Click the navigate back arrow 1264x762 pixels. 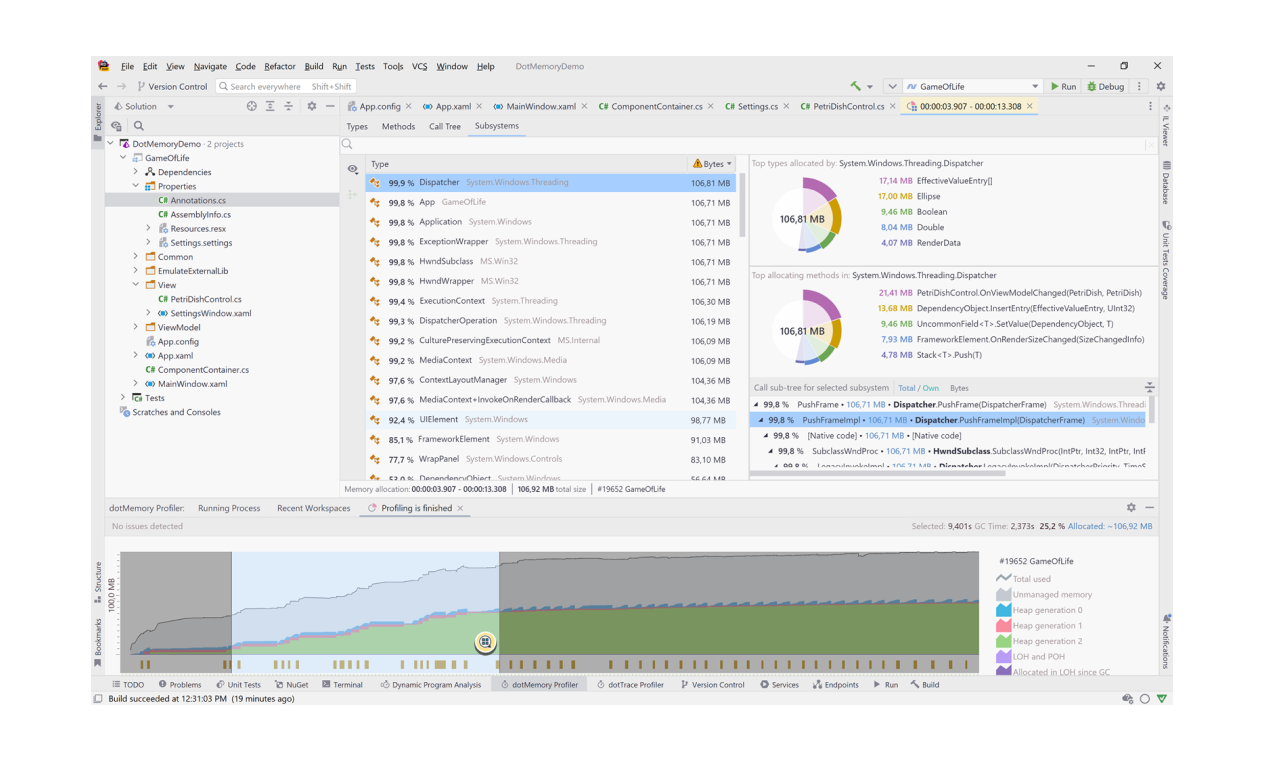103,87
